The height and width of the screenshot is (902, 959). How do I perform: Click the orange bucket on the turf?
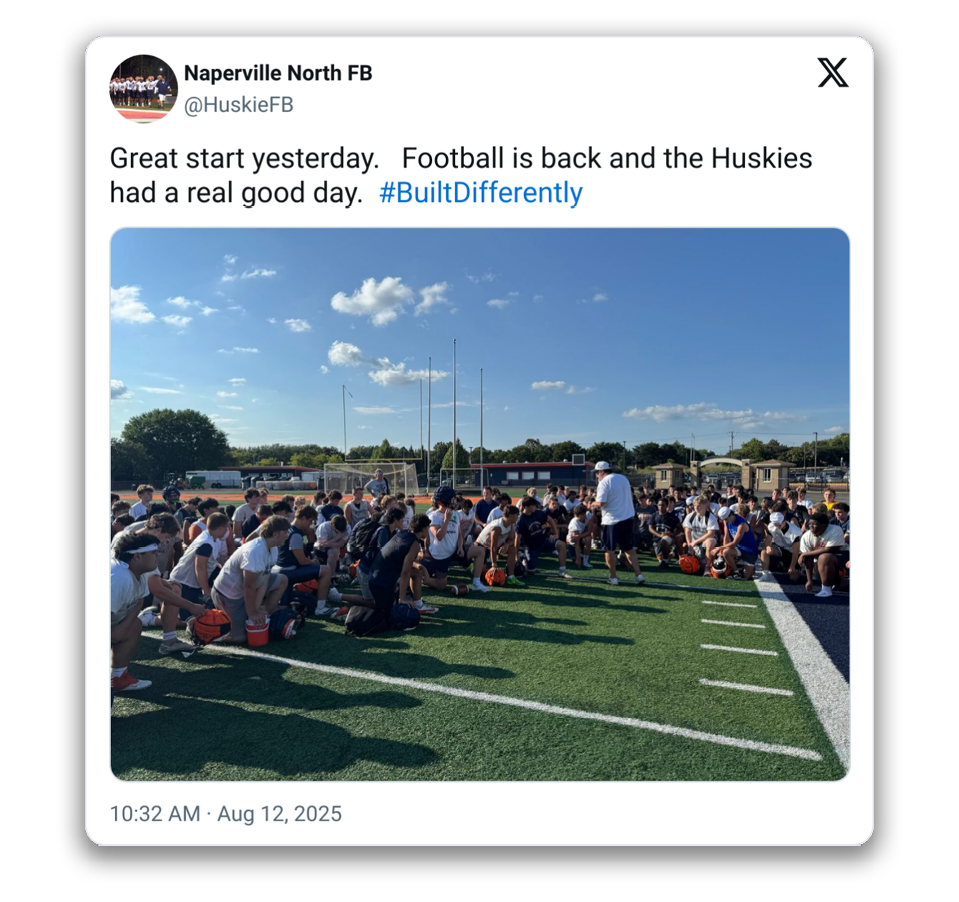257,632
